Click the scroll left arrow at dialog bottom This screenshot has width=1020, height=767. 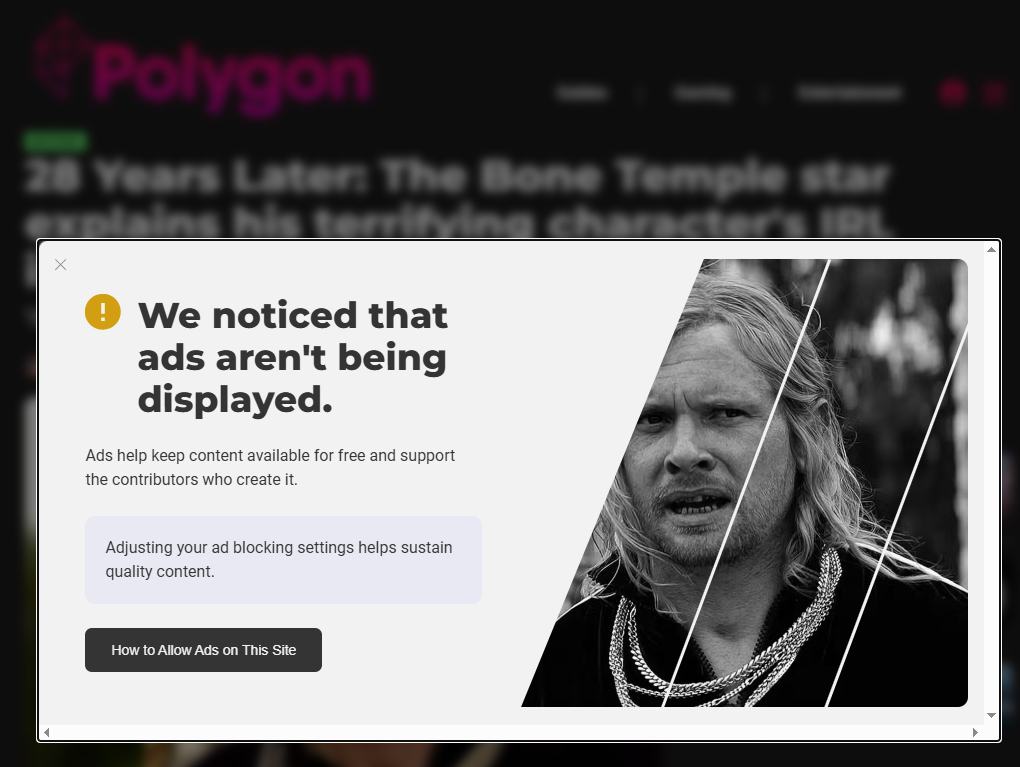[46, 732]
